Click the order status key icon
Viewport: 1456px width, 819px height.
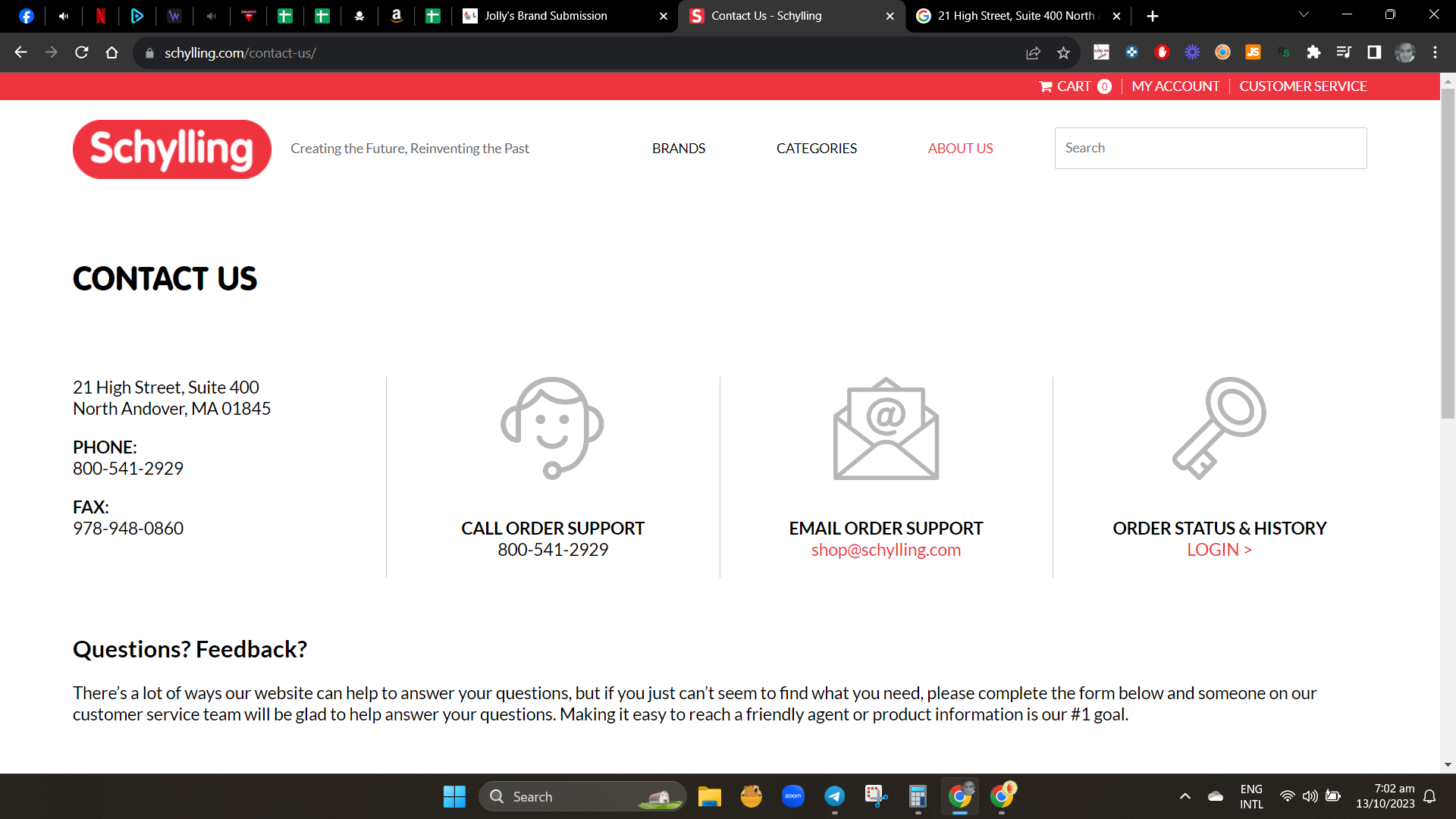pos(1219,428)
